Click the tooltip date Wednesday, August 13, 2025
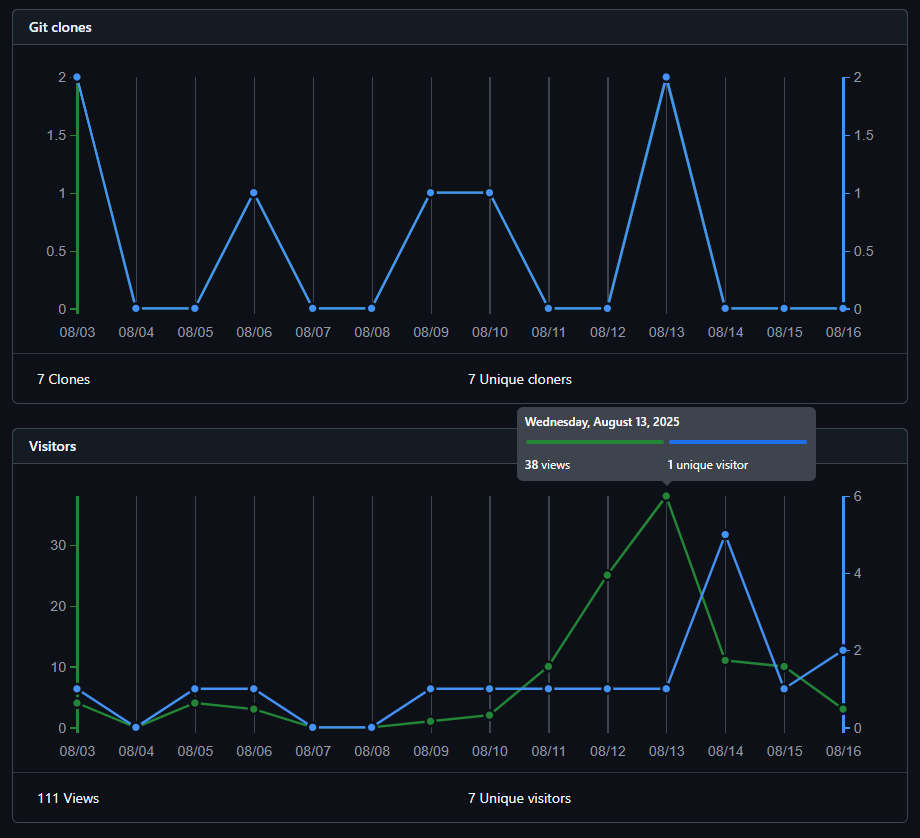 pos(602,422)
